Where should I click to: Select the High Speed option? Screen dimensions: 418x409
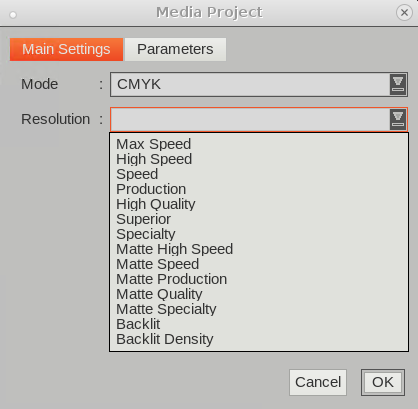click(259, 159)
